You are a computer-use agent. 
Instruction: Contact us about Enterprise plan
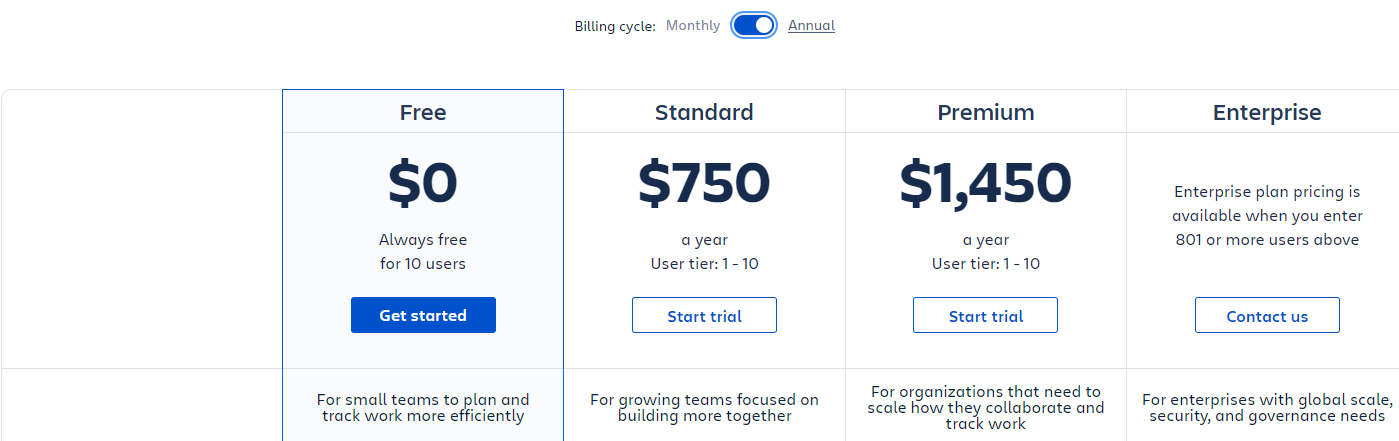(x=1267, y=315)
